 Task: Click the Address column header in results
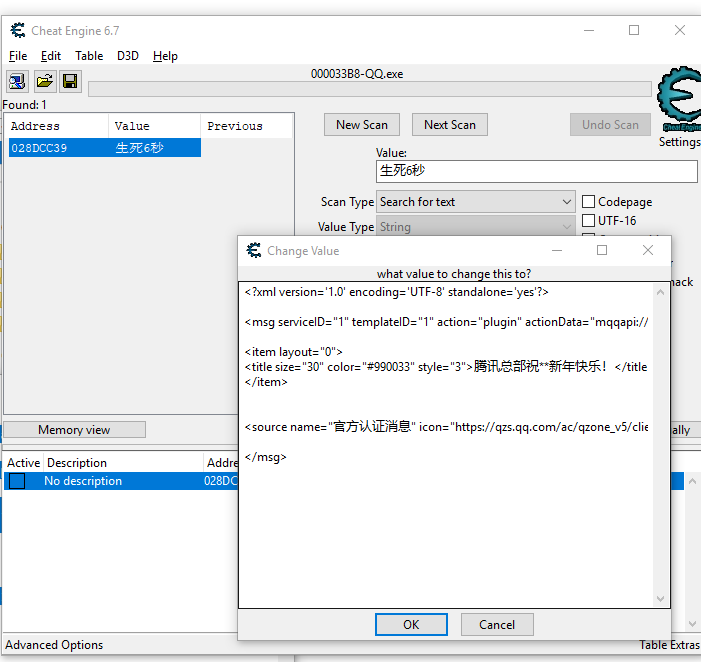(x=56, y=126)
